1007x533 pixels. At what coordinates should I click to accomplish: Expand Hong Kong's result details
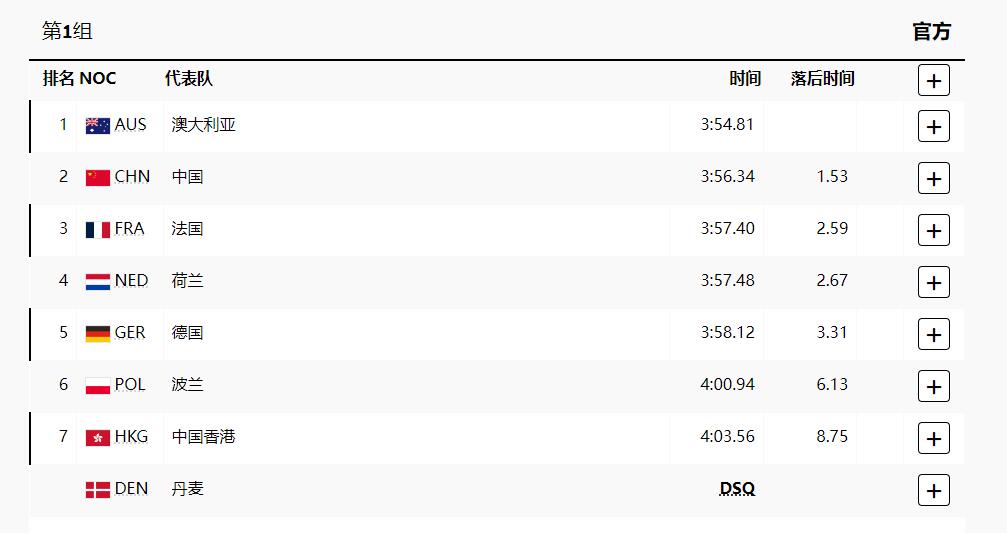coord(933,438)
